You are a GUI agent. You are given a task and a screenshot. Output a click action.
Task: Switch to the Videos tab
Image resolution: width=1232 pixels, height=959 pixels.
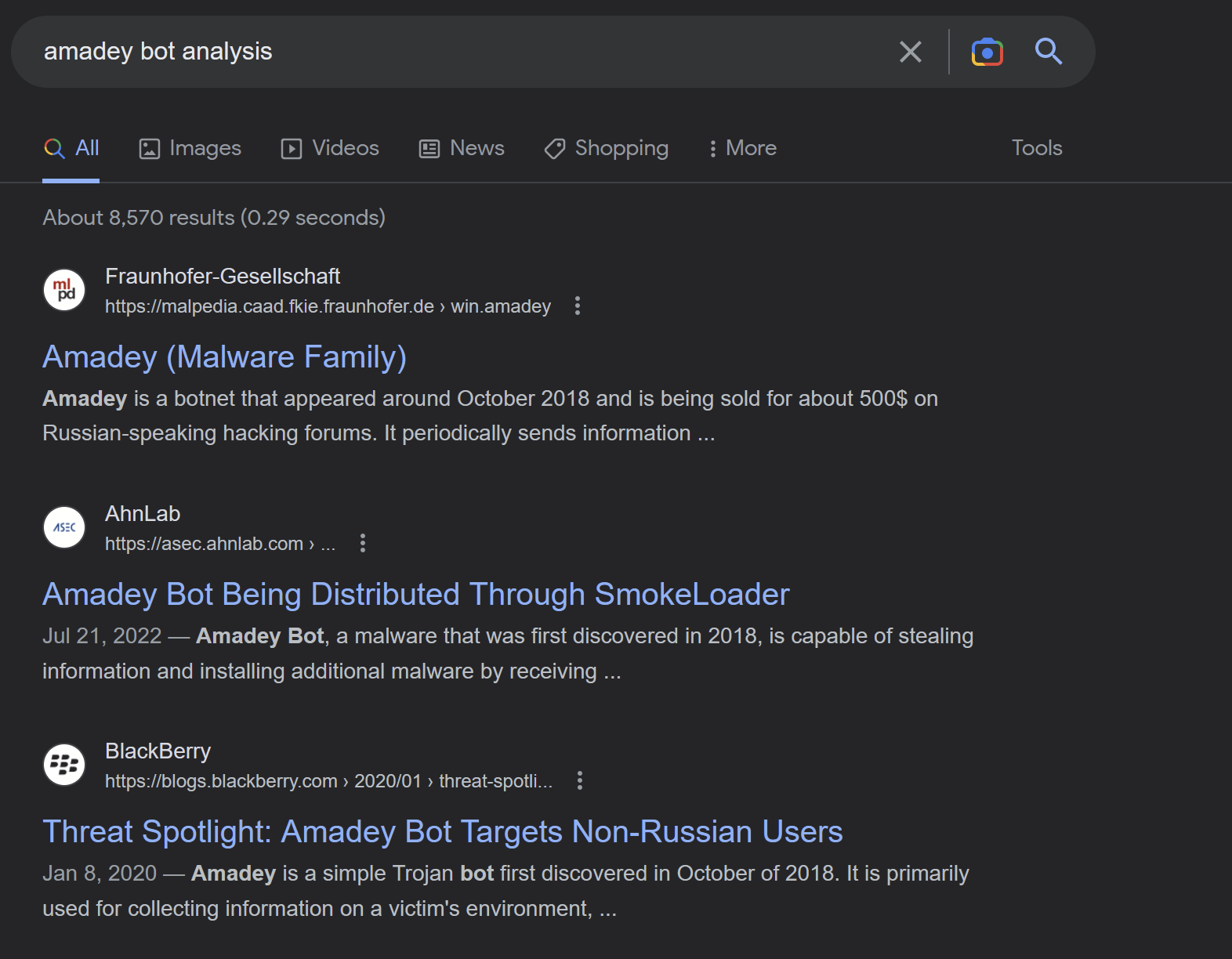[330, 148]
